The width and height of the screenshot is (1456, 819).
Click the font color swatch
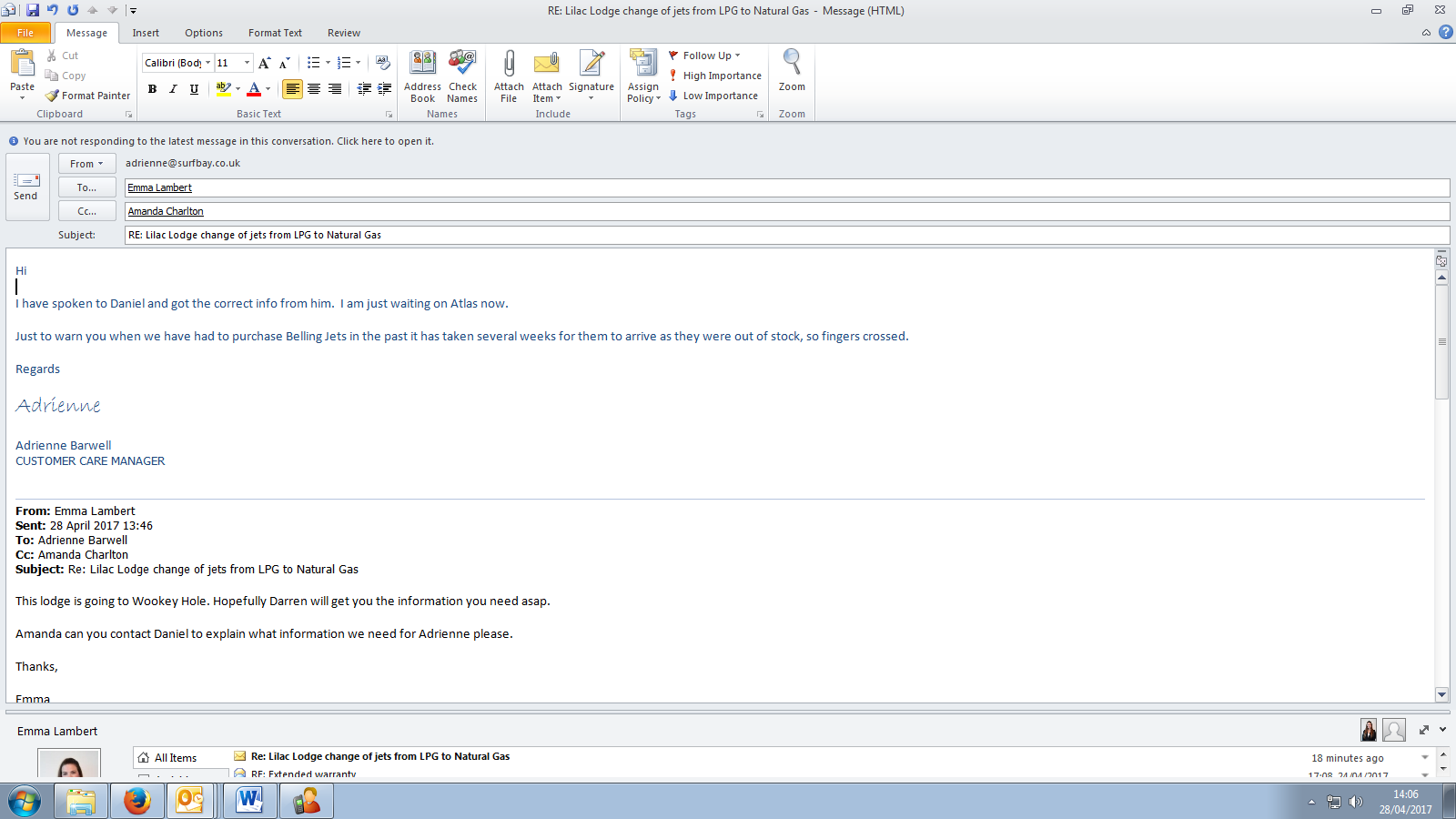point(254,89)
